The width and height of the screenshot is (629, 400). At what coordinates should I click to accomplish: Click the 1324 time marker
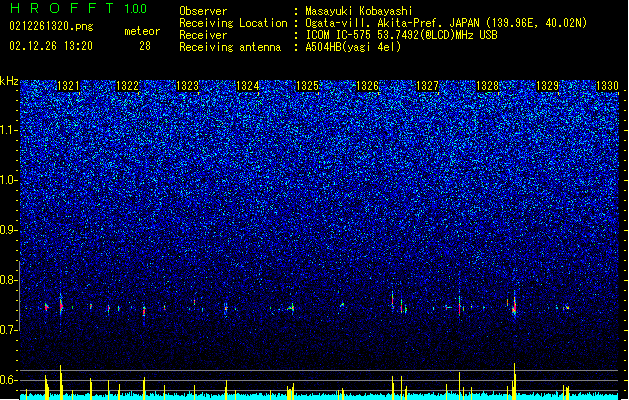point(248,86)
